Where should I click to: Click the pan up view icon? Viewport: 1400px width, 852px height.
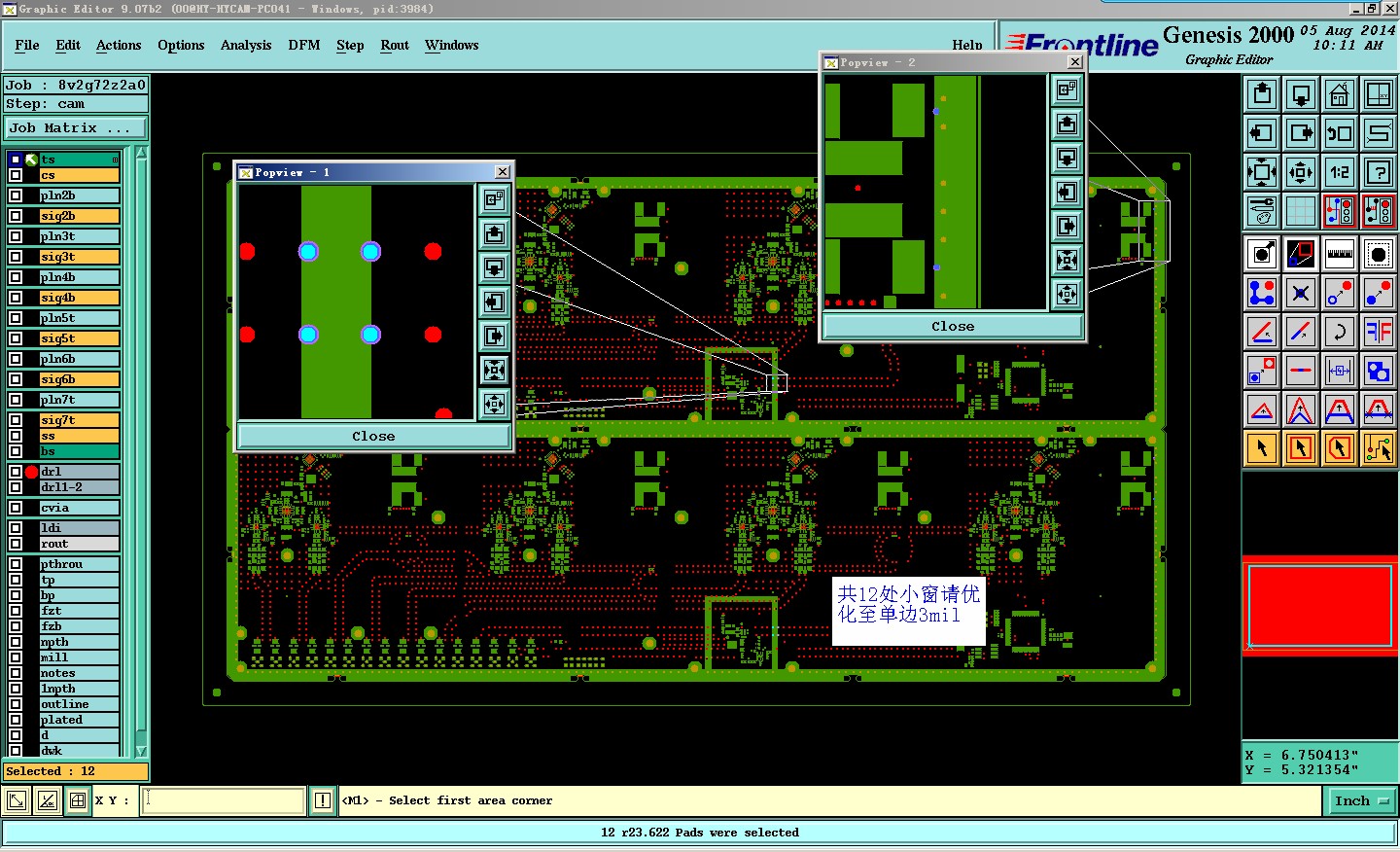(x=1262, y=94)
